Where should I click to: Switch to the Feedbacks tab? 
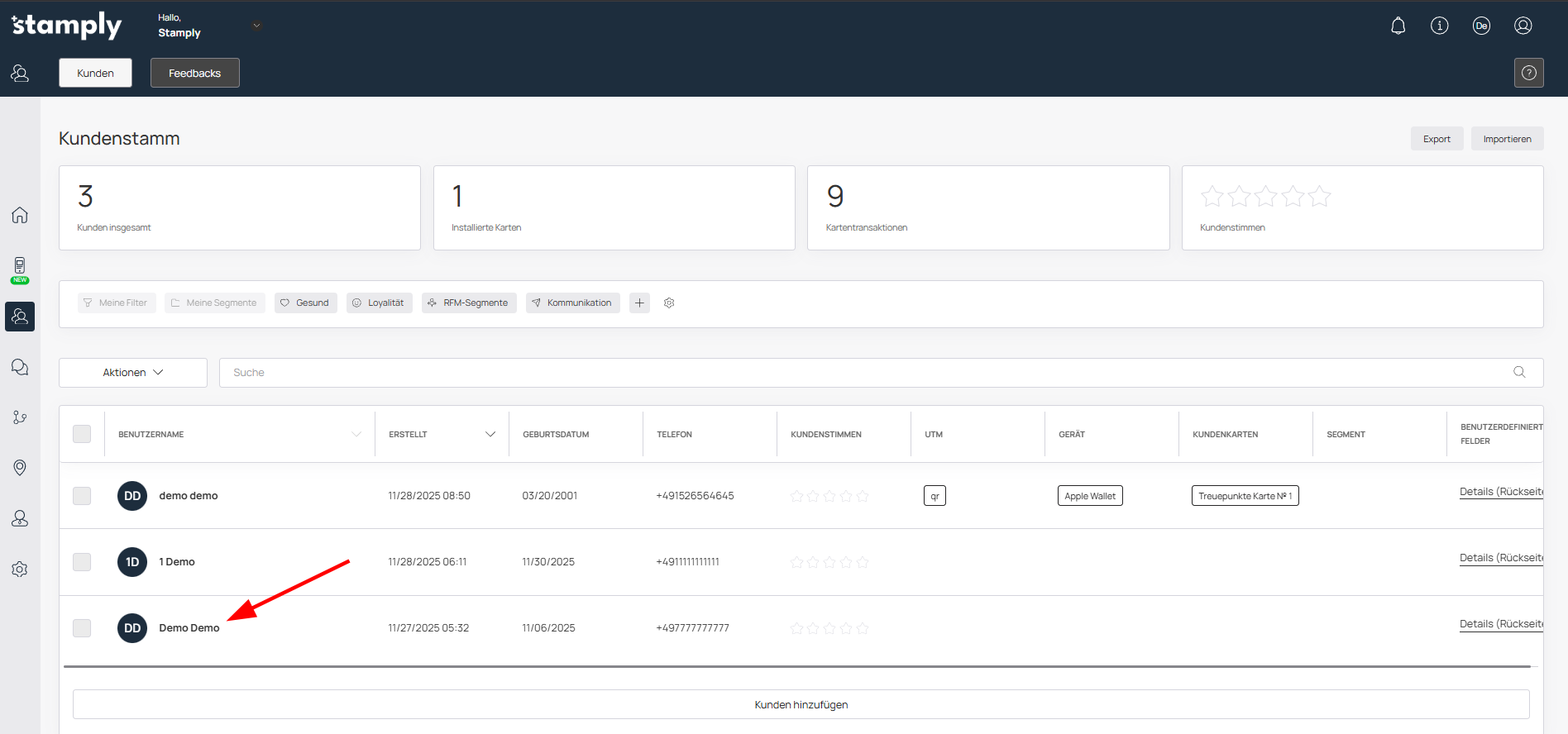pos(194,73)
